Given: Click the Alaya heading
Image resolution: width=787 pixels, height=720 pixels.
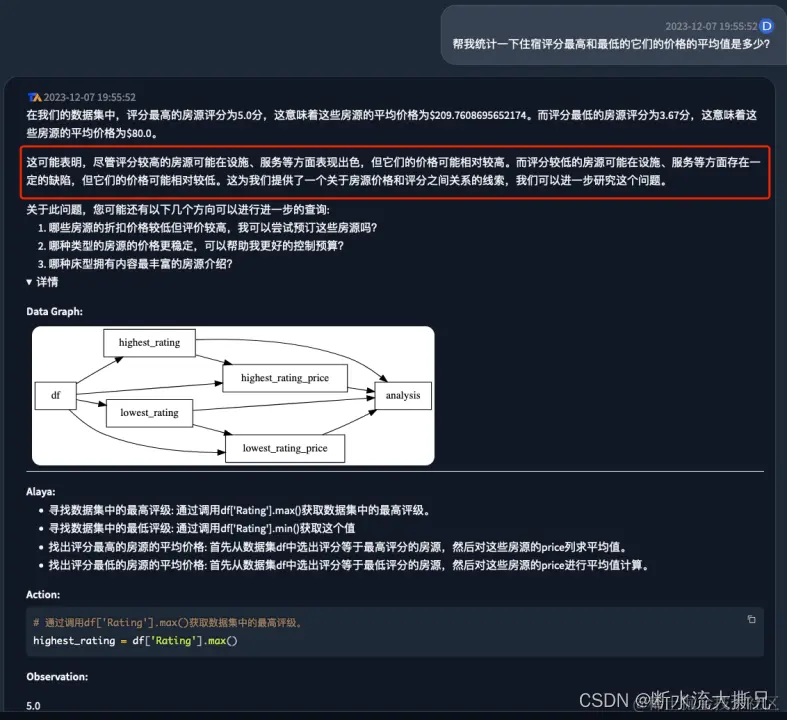Looking at the screenshot, I should coord(41,492).
